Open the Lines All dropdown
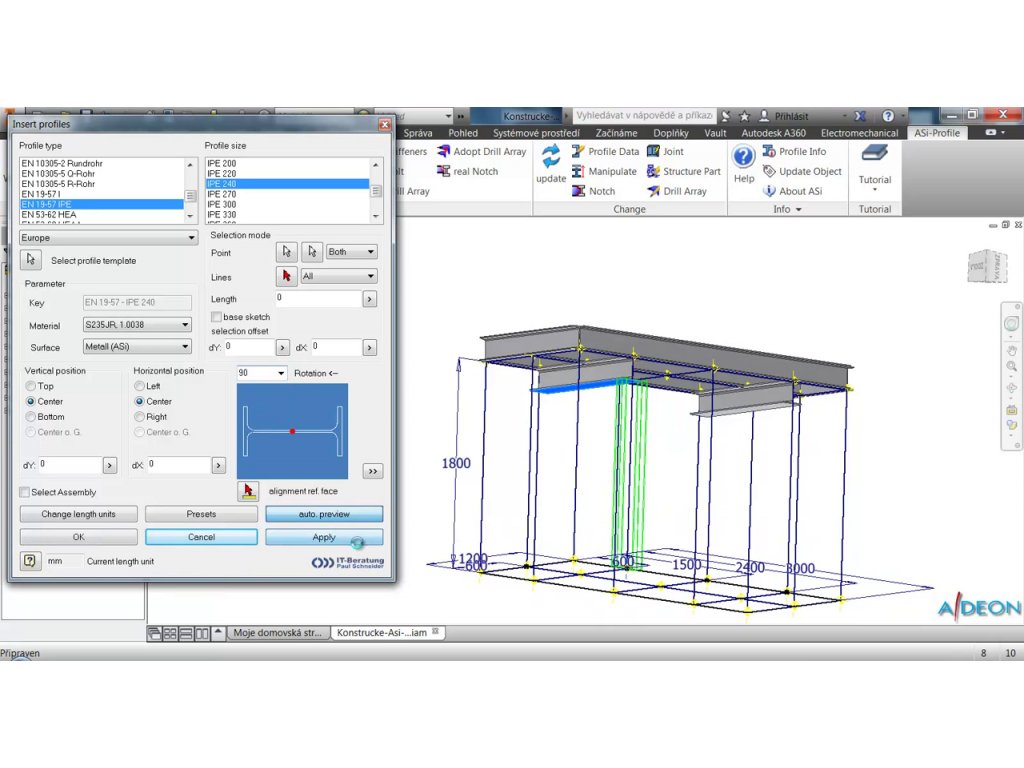The height and width of the screenshot is (768, 1024). point(338,276)
